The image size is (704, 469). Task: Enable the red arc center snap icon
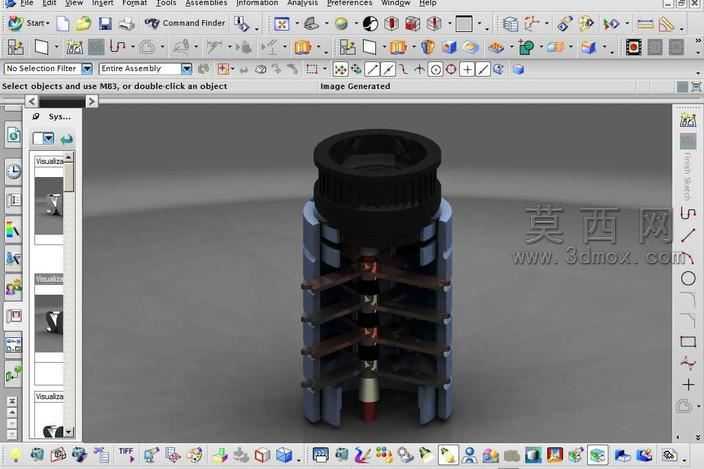coord(451,70)
